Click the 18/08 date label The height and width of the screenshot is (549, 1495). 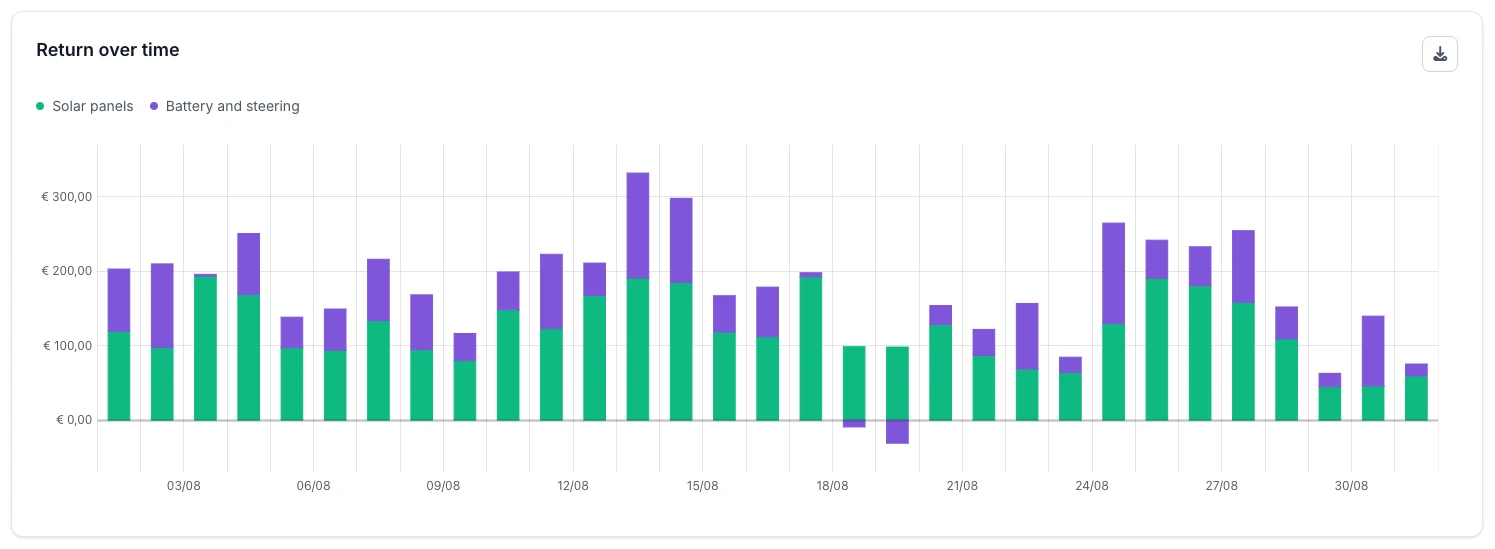pos(832,486)
